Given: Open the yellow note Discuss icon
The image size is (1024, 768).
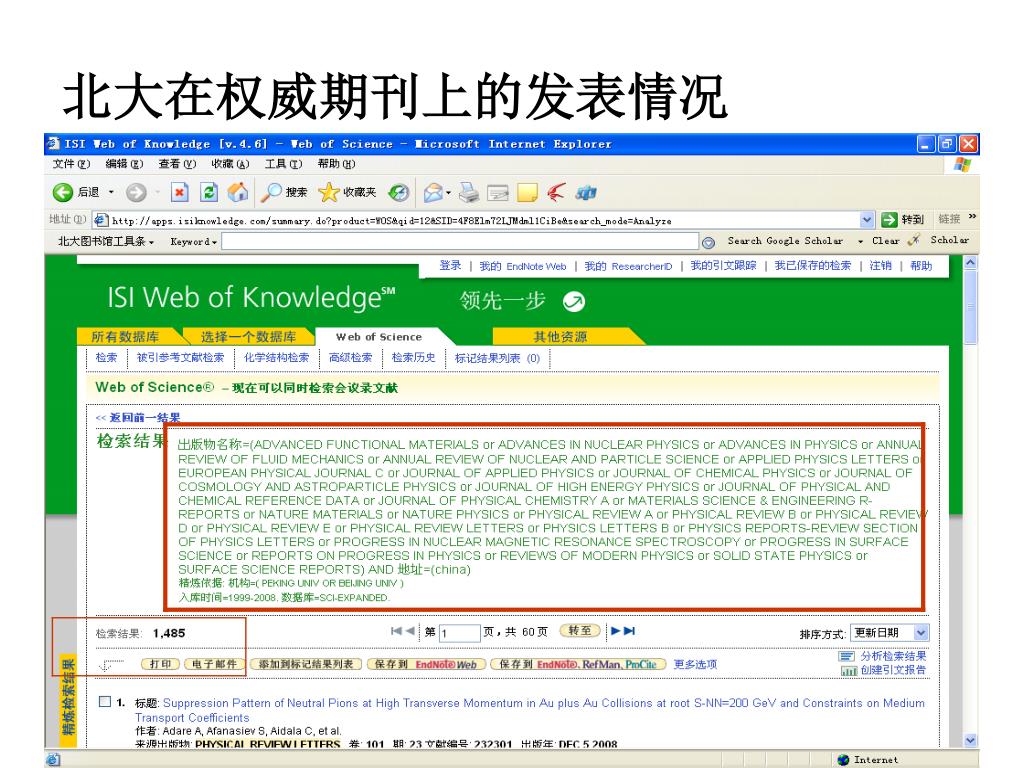Looking at the screenshot, I should pyautogui.click(x=527, y=192).
